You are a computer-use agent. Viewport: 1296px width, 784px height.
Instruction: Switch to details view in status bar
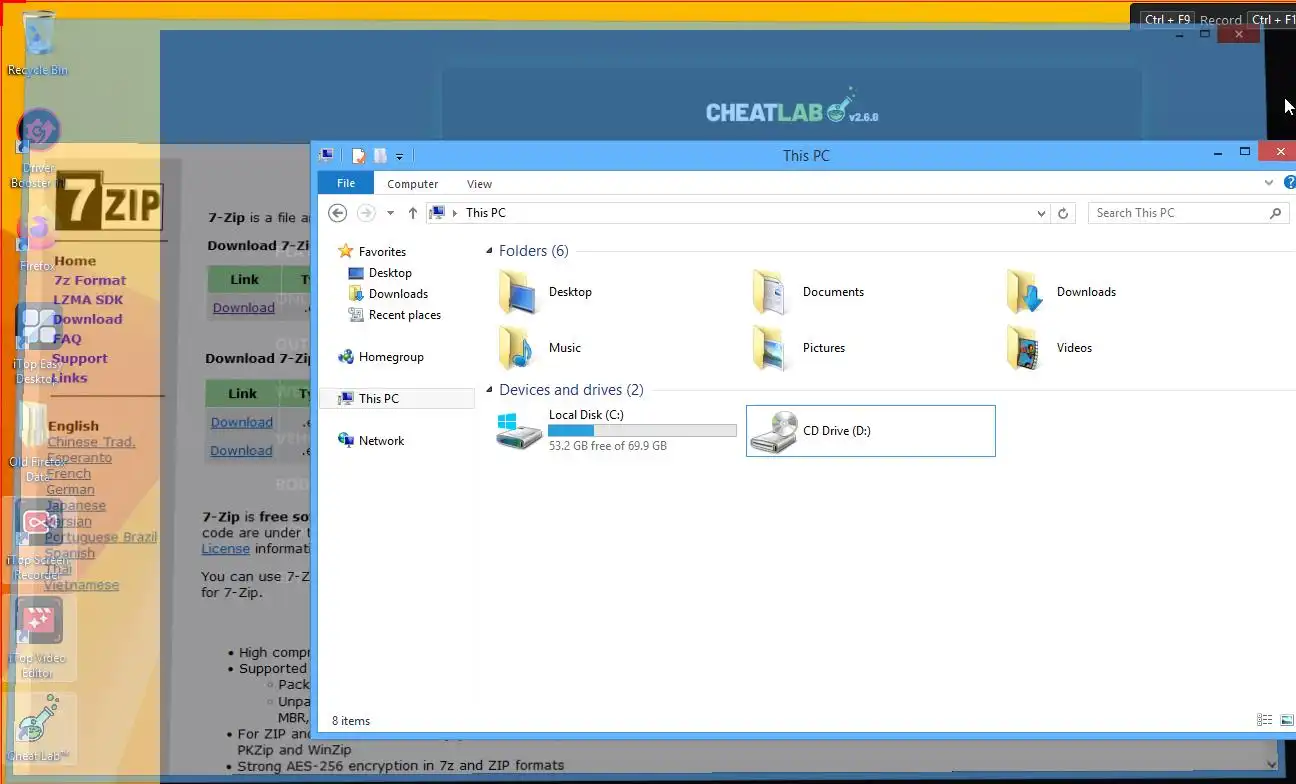pos(1264,720)
